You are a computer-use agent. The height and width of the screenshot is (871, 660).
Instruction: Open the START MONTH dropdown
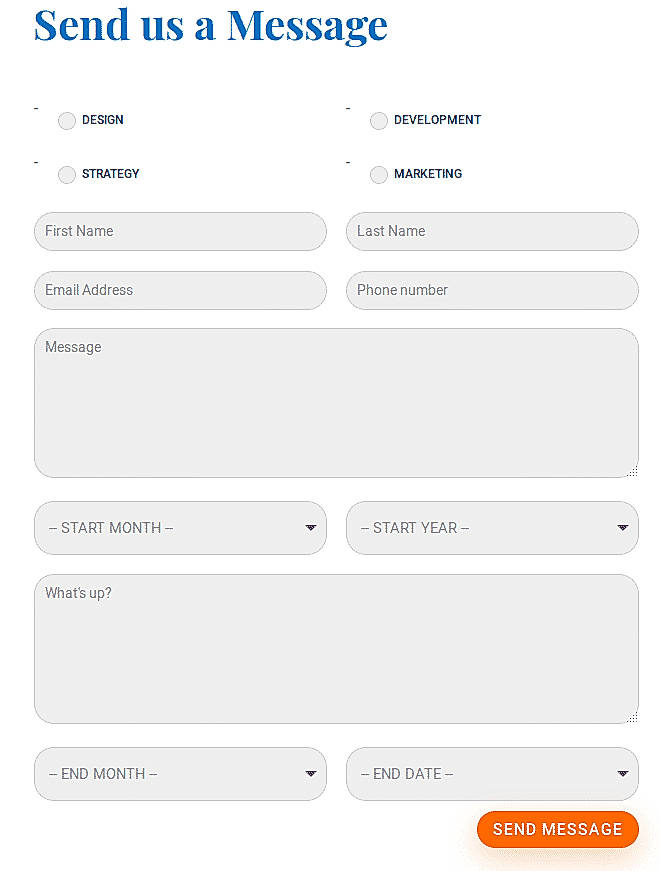[x=180, y=527]
